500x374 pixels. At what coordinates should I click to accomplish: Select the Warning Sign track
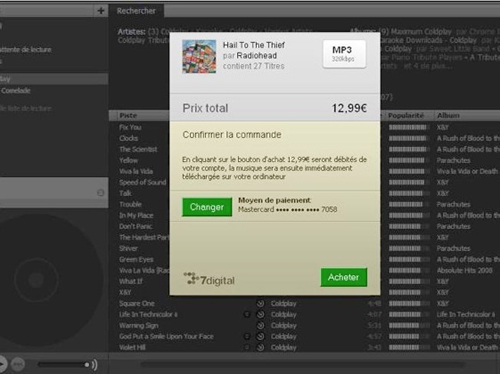139,325
